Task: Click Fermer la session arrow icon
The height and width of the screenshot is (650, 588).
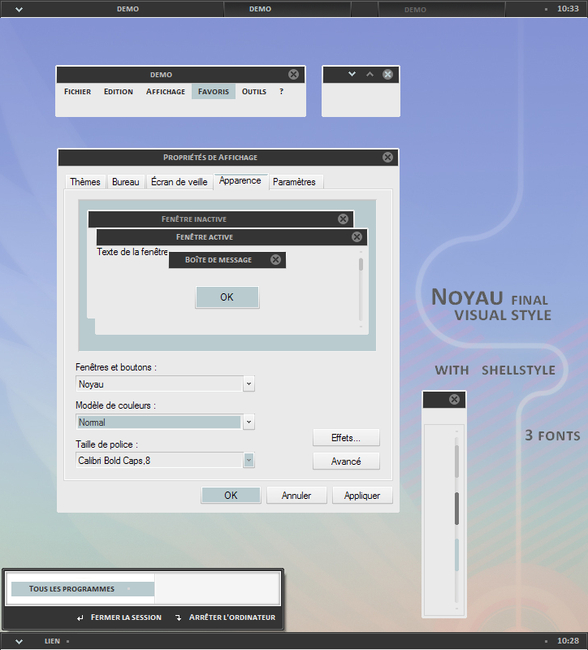Action: pyautogui.click(x=80, y=618)
